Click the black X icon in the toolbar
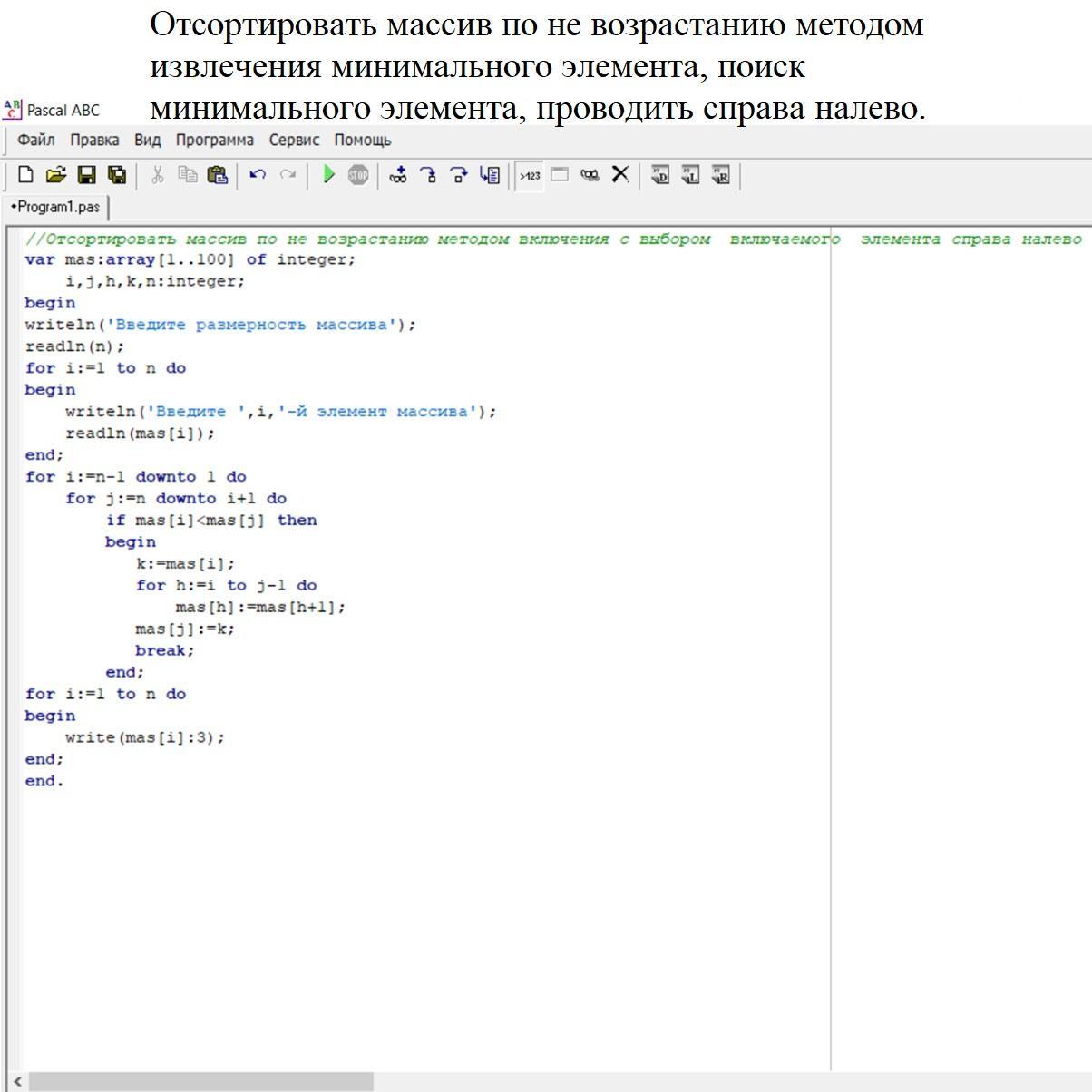The image size is (1092, 1092). (x=620, y=175)
